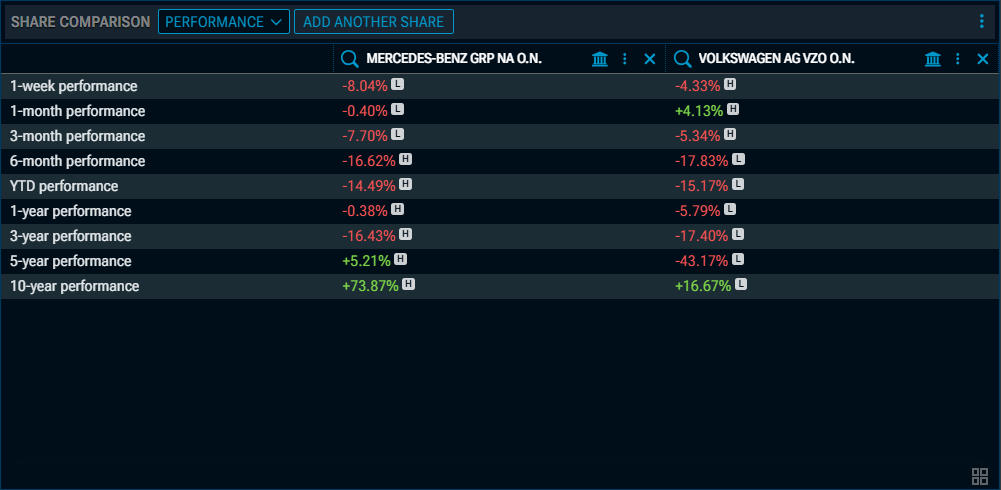Click the MERCEDES-BENZ GRP NA O.N. header
Image resolution: width=1001 pixels, height=490 pixels.
pyautogui.click(x=454, y=59)
